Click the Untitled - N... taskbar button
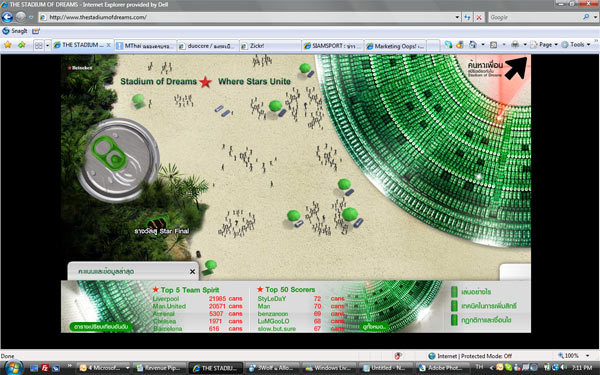Image resolution: width=600 pixels, height=375 pixels. point(386,368)
